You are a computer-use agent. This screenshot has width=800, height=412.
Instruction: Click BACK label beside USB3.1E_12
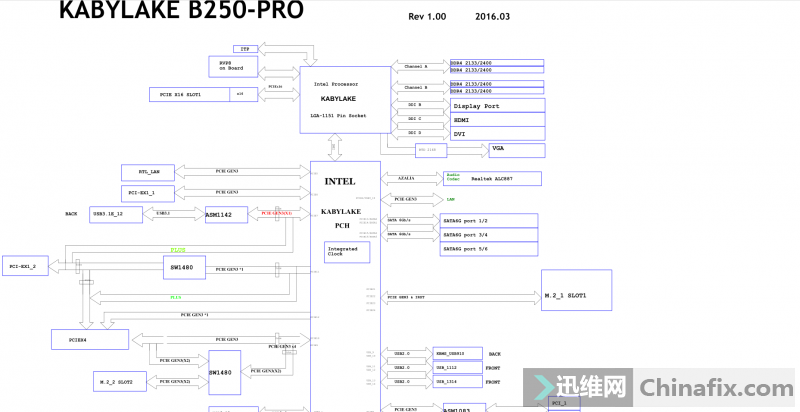click(x=71, y=214)
